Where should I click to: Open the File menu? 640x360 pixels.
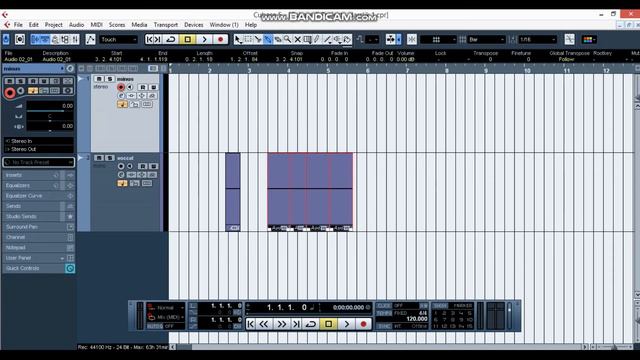pyautogui.click(x=18, y=25)
